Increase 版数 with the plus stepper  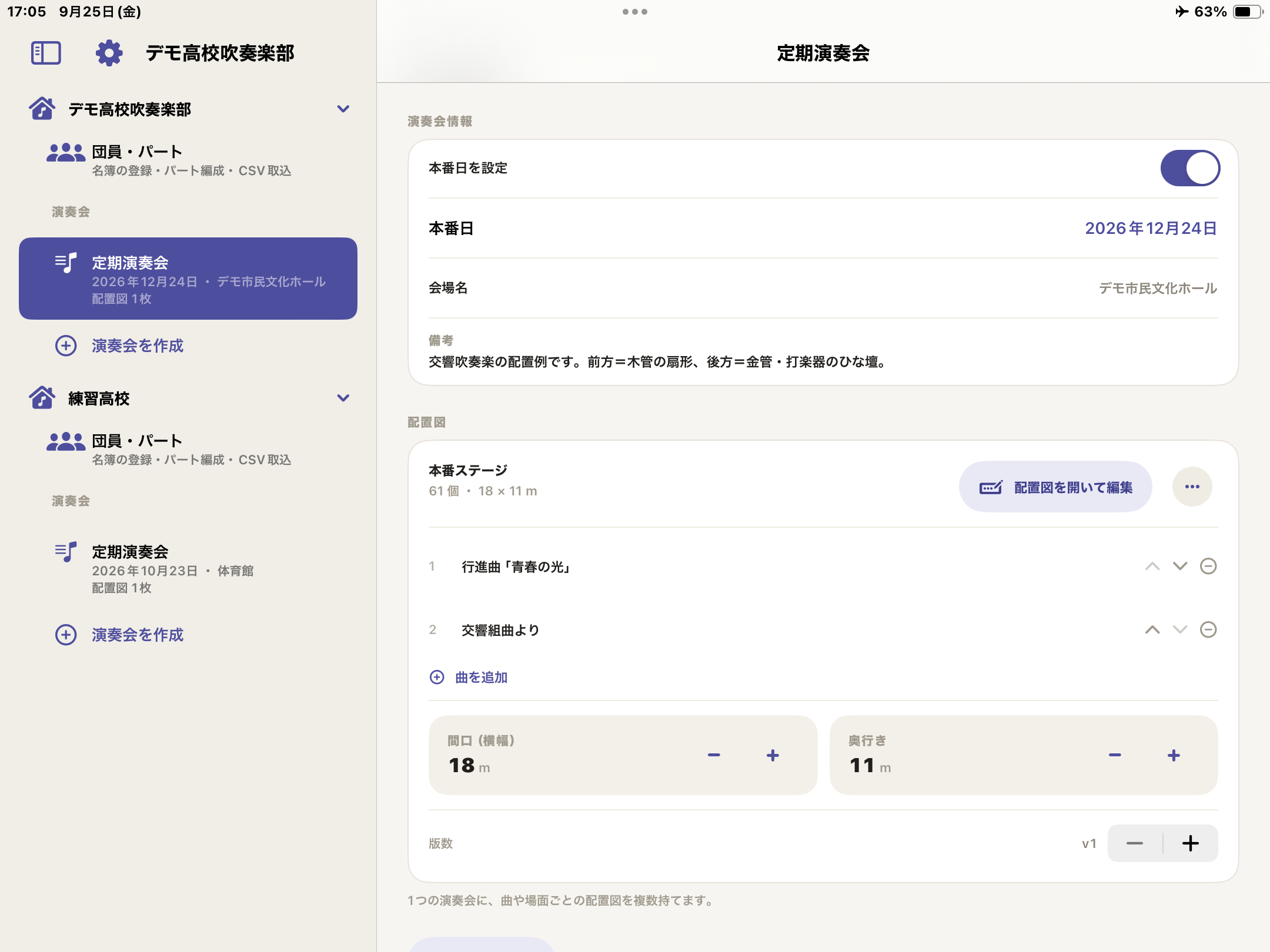1191,843
